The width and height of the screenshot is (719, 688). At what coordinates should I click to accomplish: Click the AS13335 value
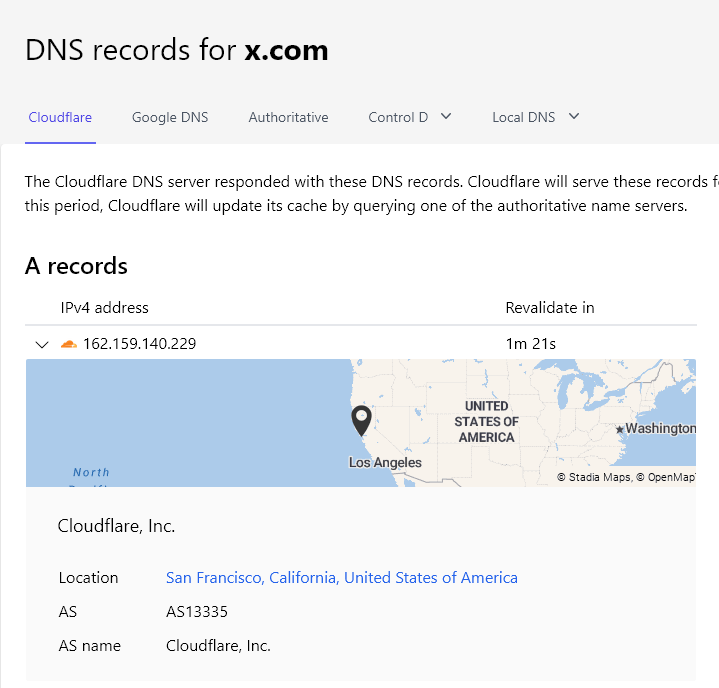coord(197,611)
